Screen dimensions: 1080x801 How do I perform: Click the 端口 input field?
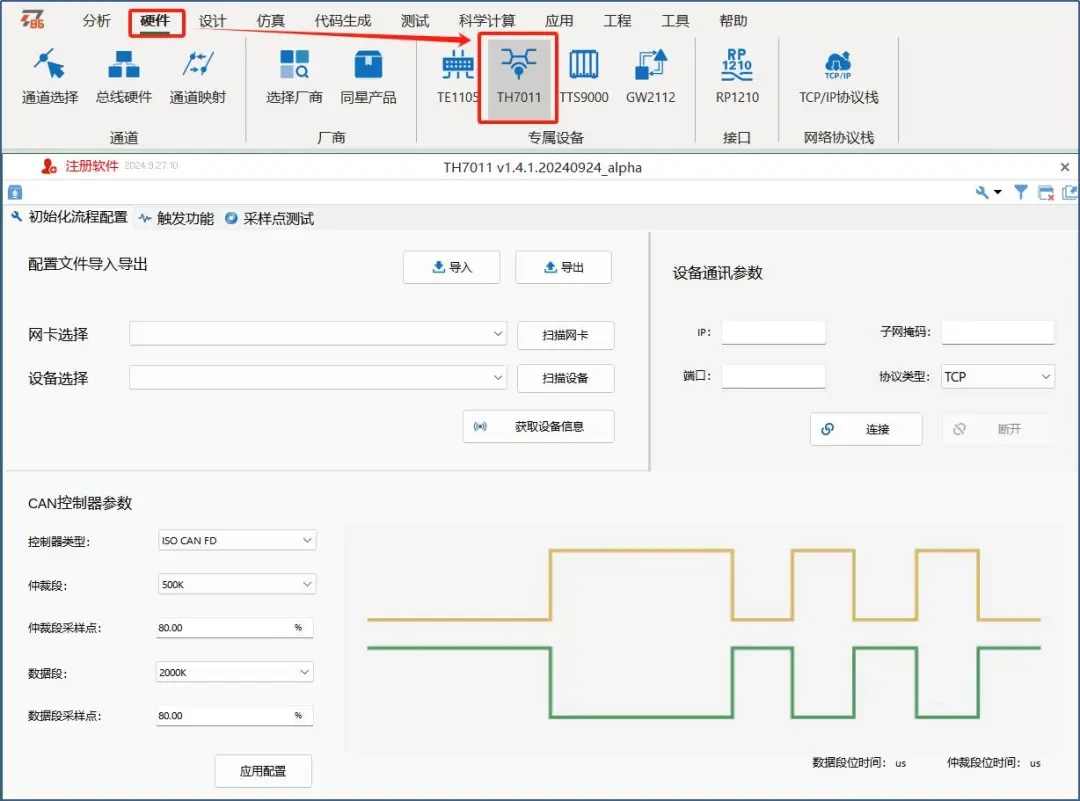773,376
